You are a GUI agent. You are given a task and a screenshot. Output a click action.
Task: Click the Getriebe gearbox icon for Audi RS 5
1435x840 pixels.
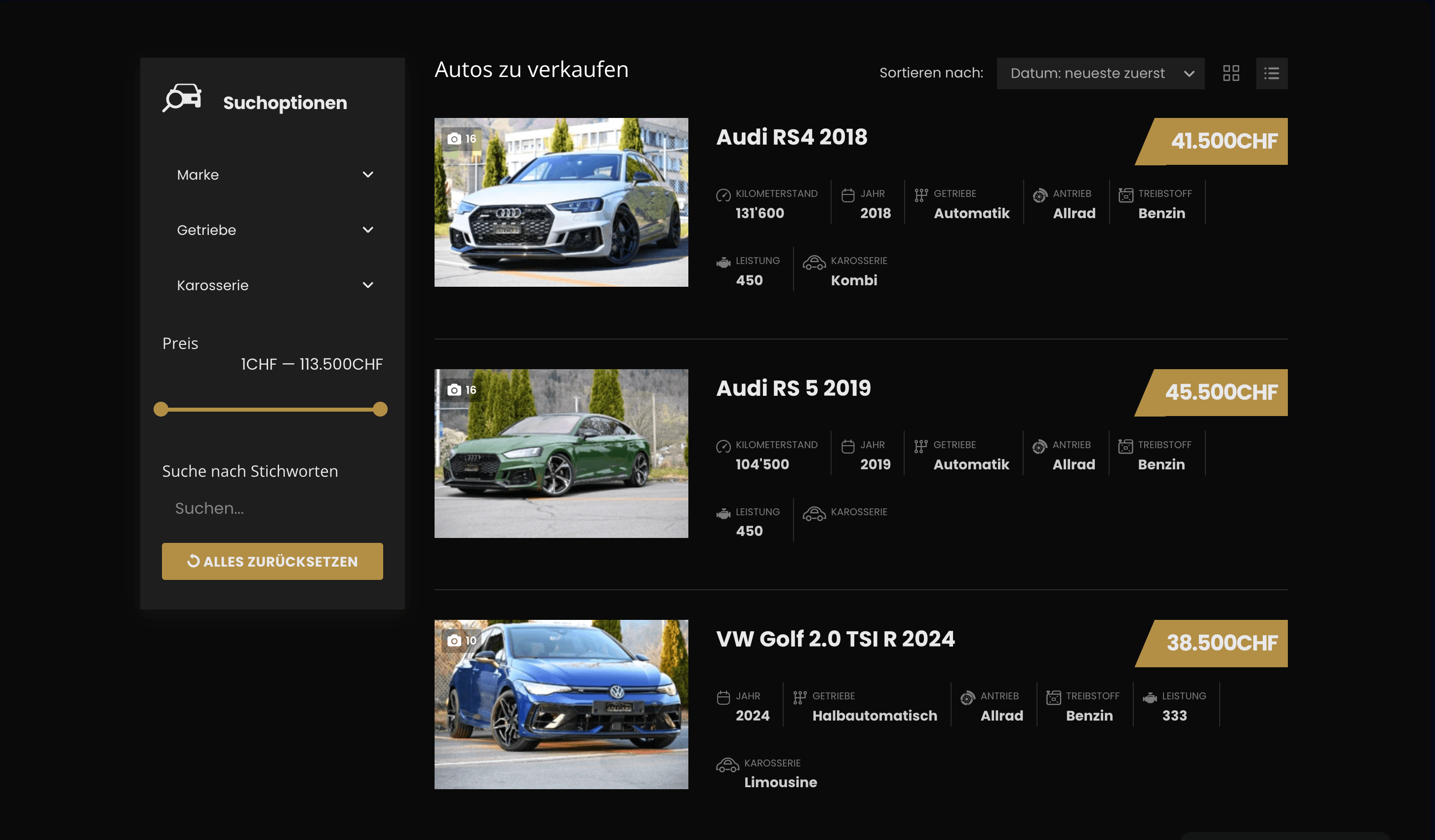(x=921, y=446)
